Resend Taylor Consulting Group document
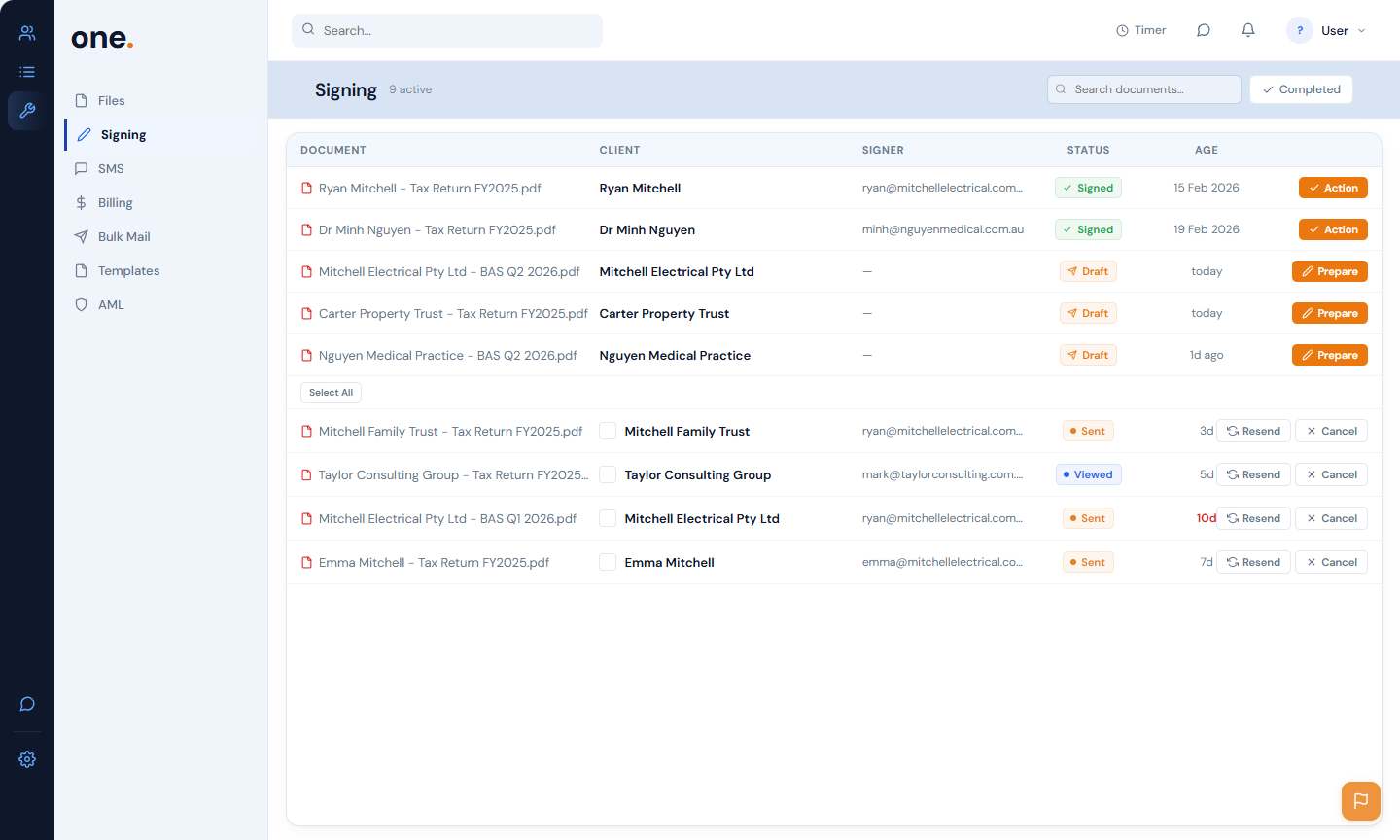1400x840 pixels. [1253, 474]
